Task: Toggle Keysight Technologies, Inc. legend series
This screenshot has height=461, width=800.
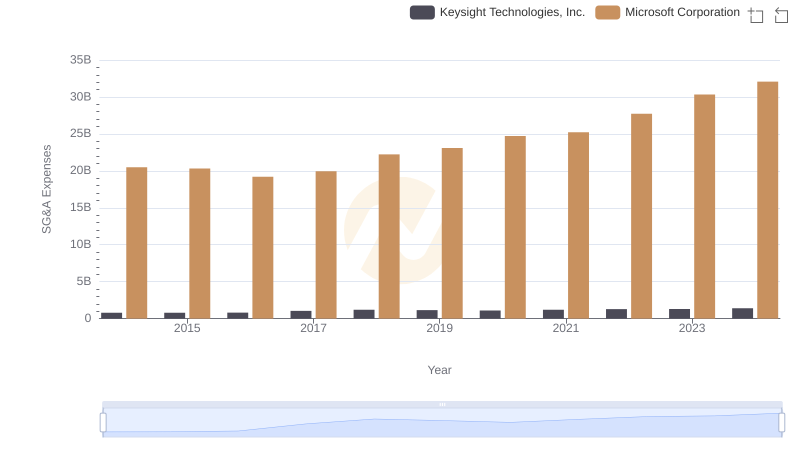Action: tap(497, 12)
